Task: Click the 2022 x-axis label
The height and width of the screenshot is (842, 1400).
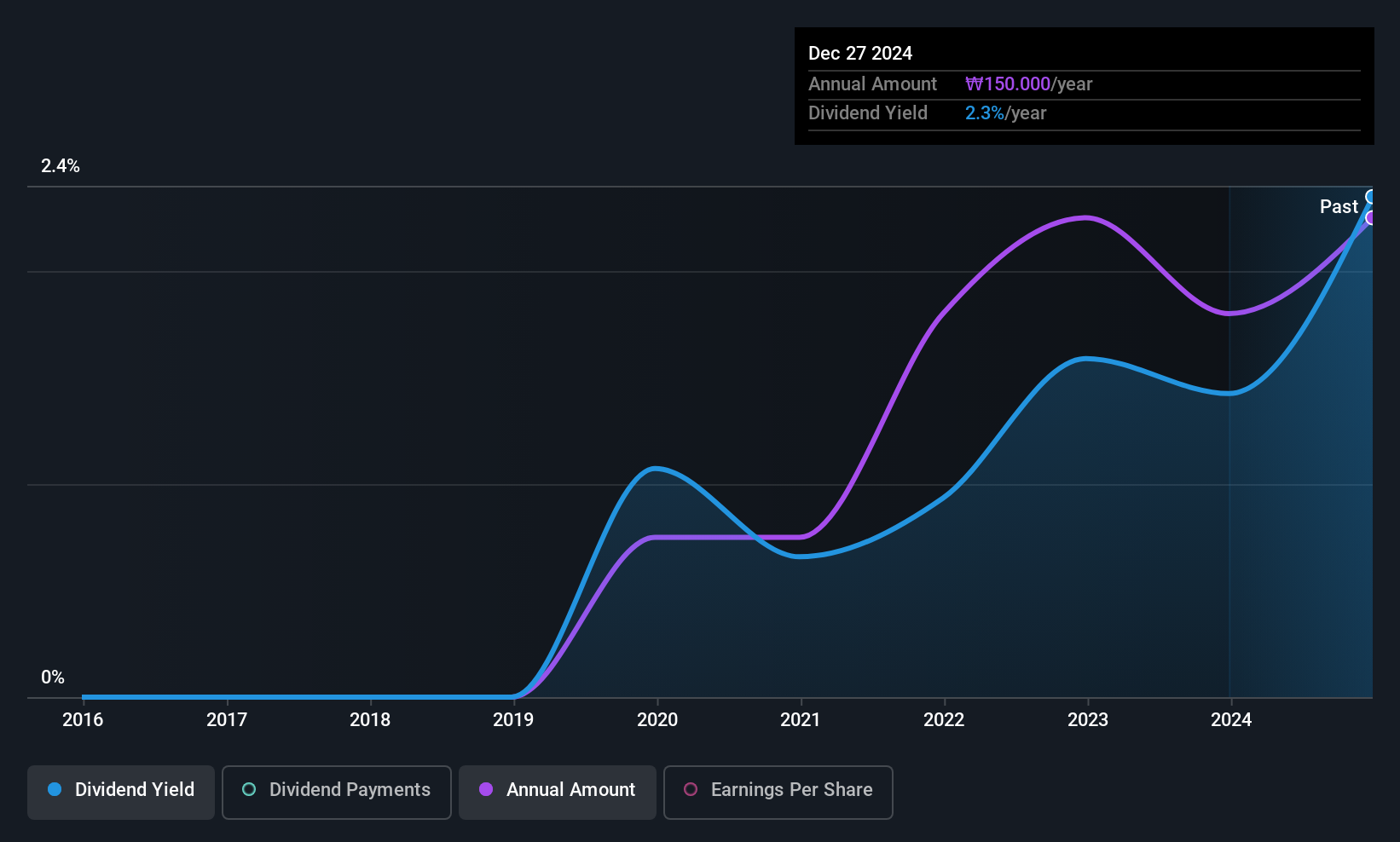Action: (x=944, y=719)
